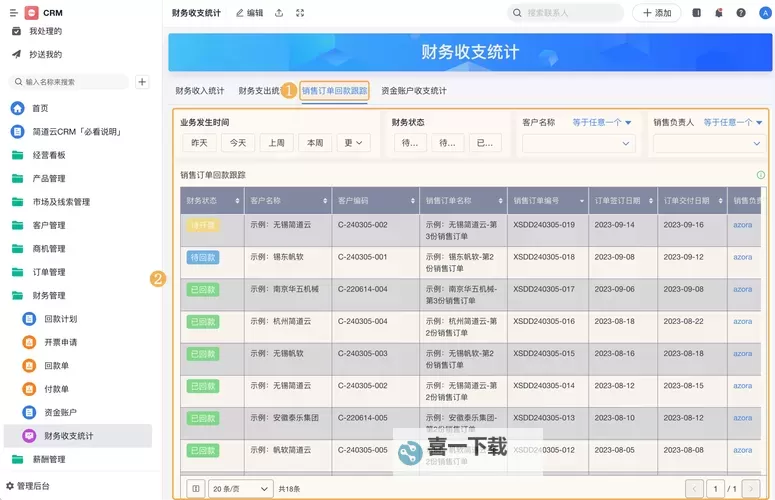Open the 开票申请 form

click(x=61, y=342)
